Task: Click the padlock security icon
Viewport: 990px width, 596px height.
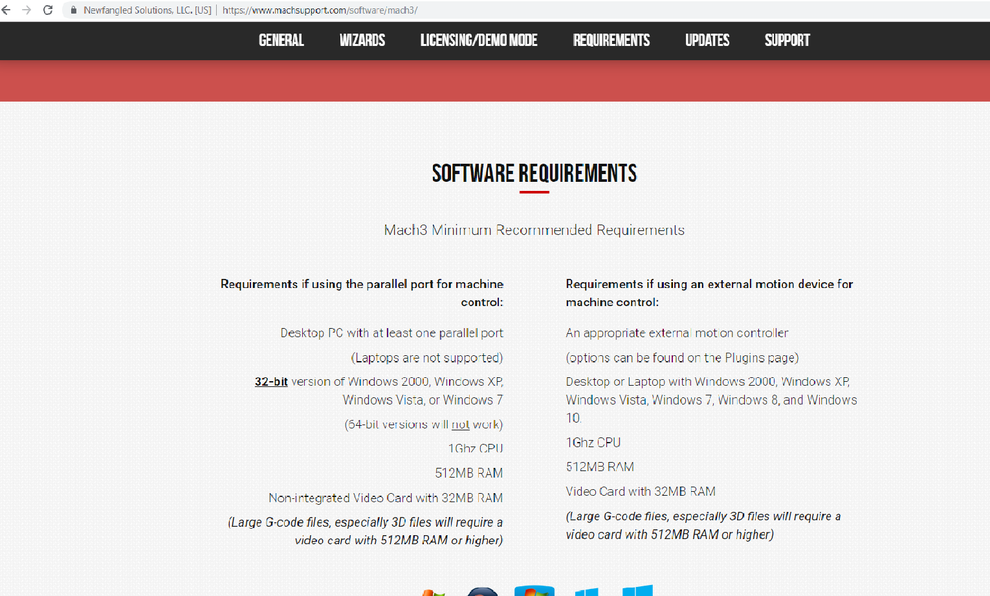Action: [73, 10]
